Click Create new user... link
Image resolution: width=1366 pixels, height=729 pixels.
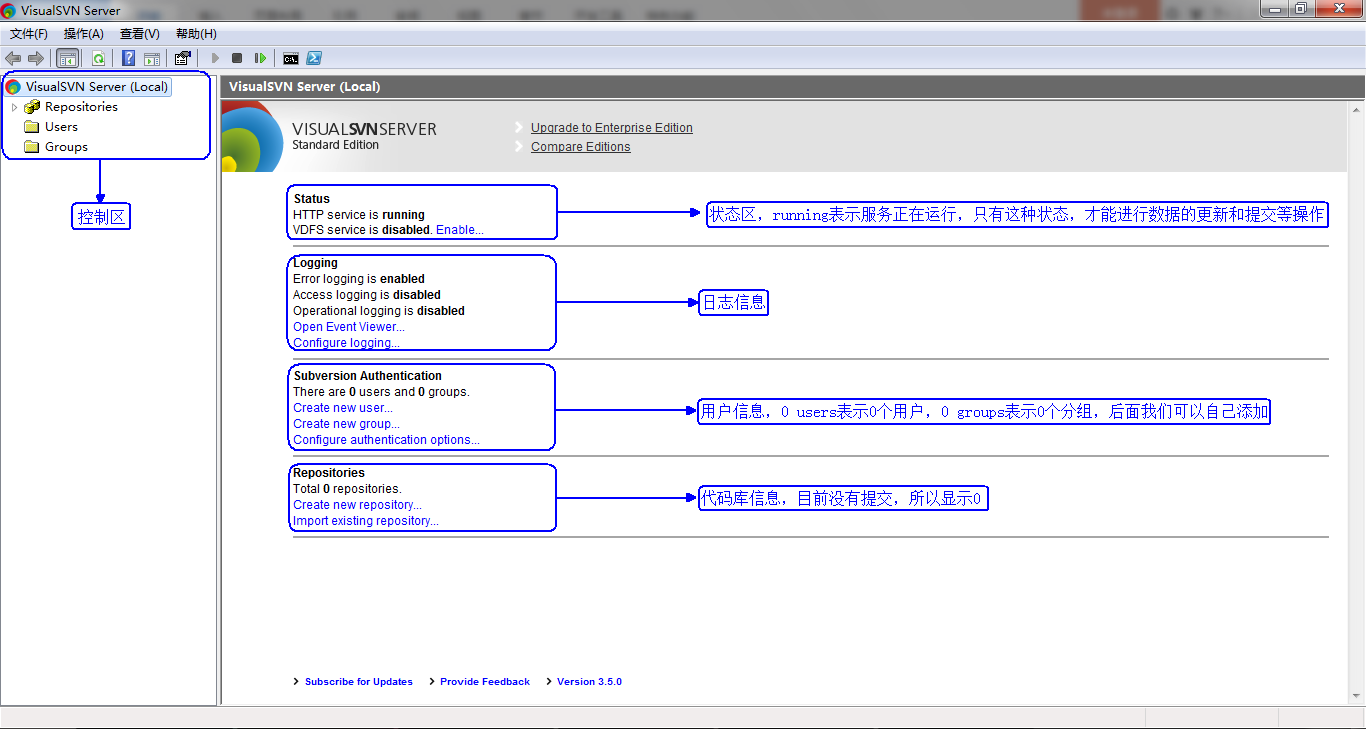click(343, 408)
